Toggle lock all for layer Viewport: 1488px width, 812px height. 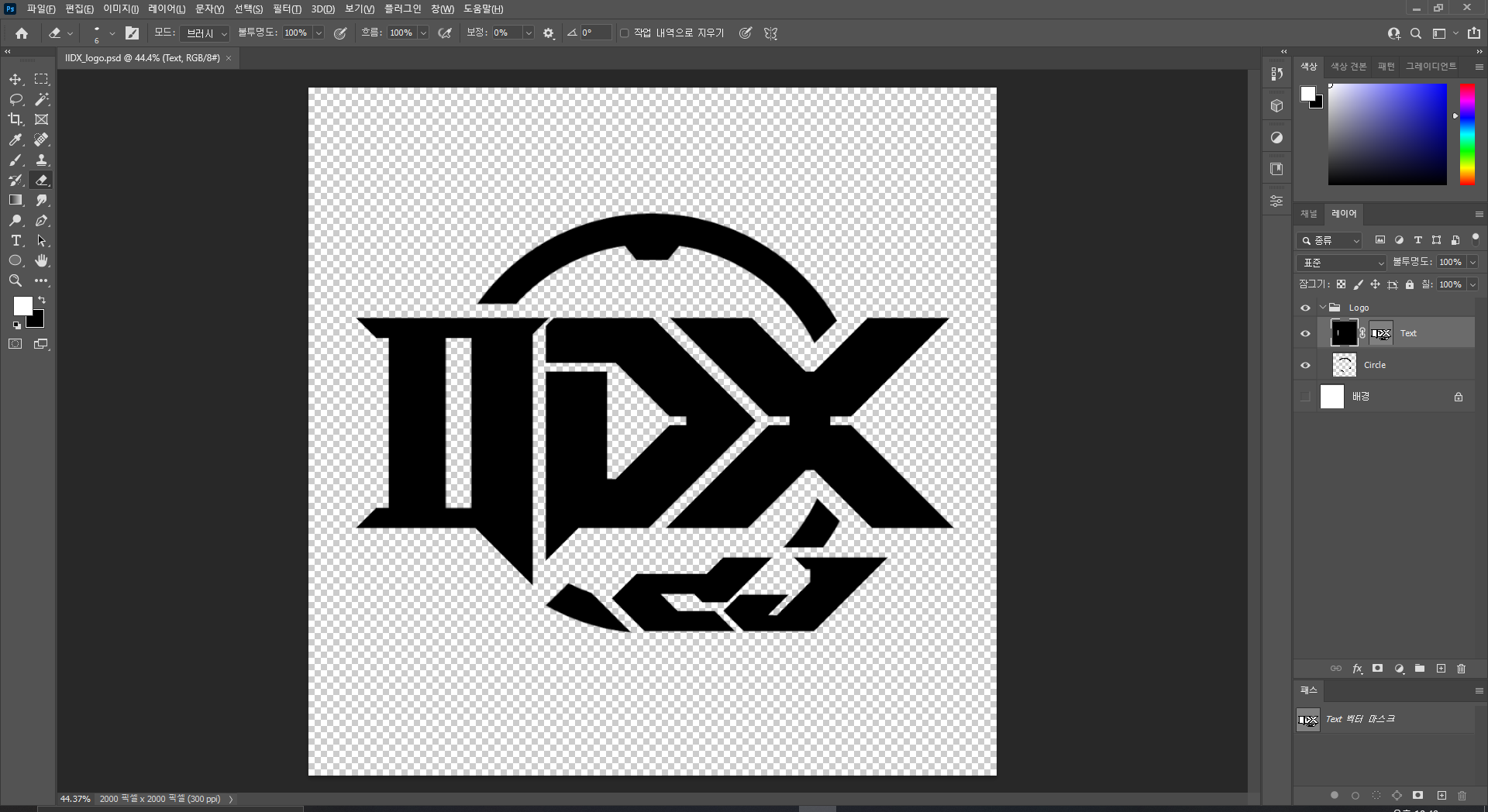(1410, 284)
